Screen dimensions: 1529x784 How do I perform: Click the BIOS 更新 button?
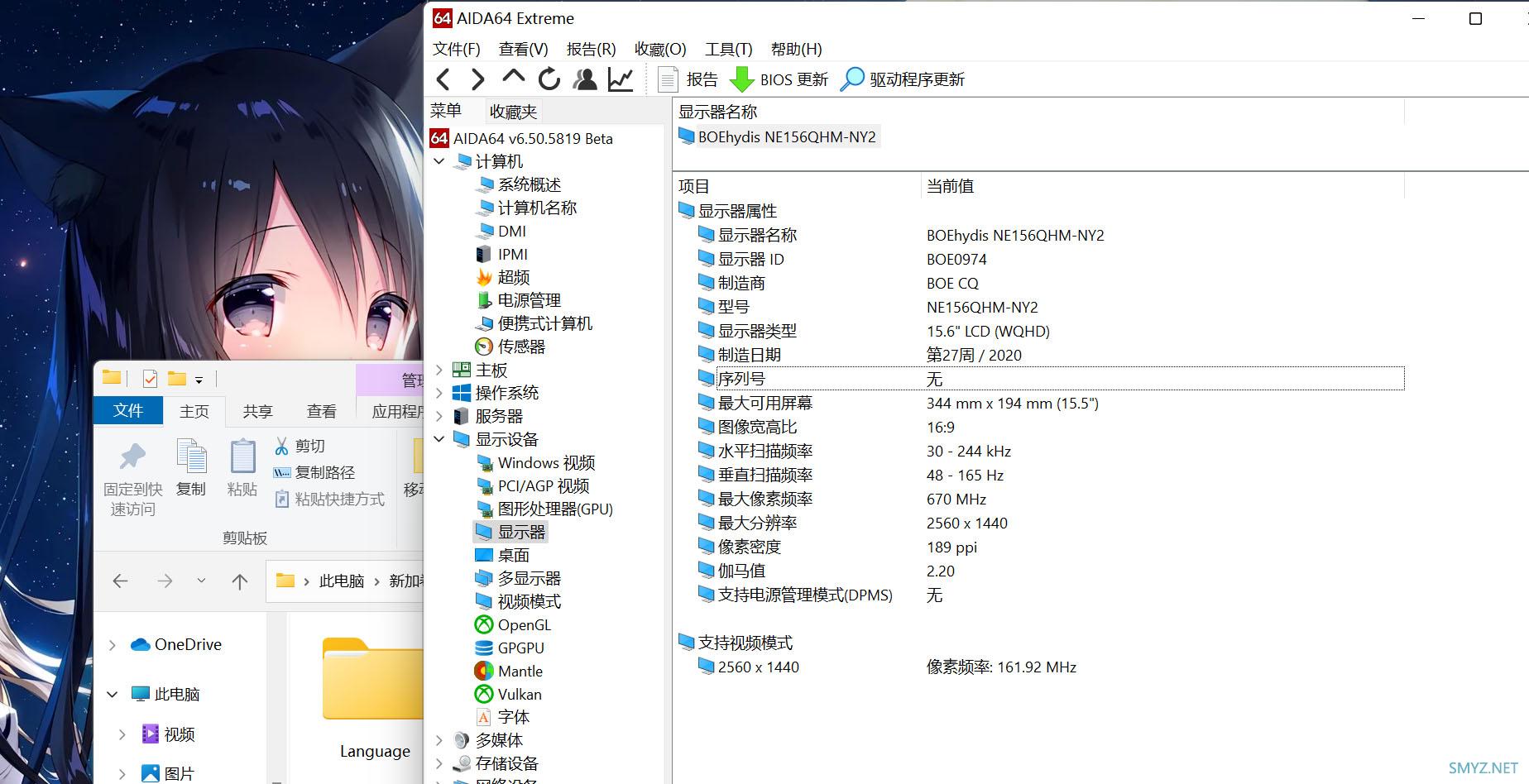pos(779,79)
